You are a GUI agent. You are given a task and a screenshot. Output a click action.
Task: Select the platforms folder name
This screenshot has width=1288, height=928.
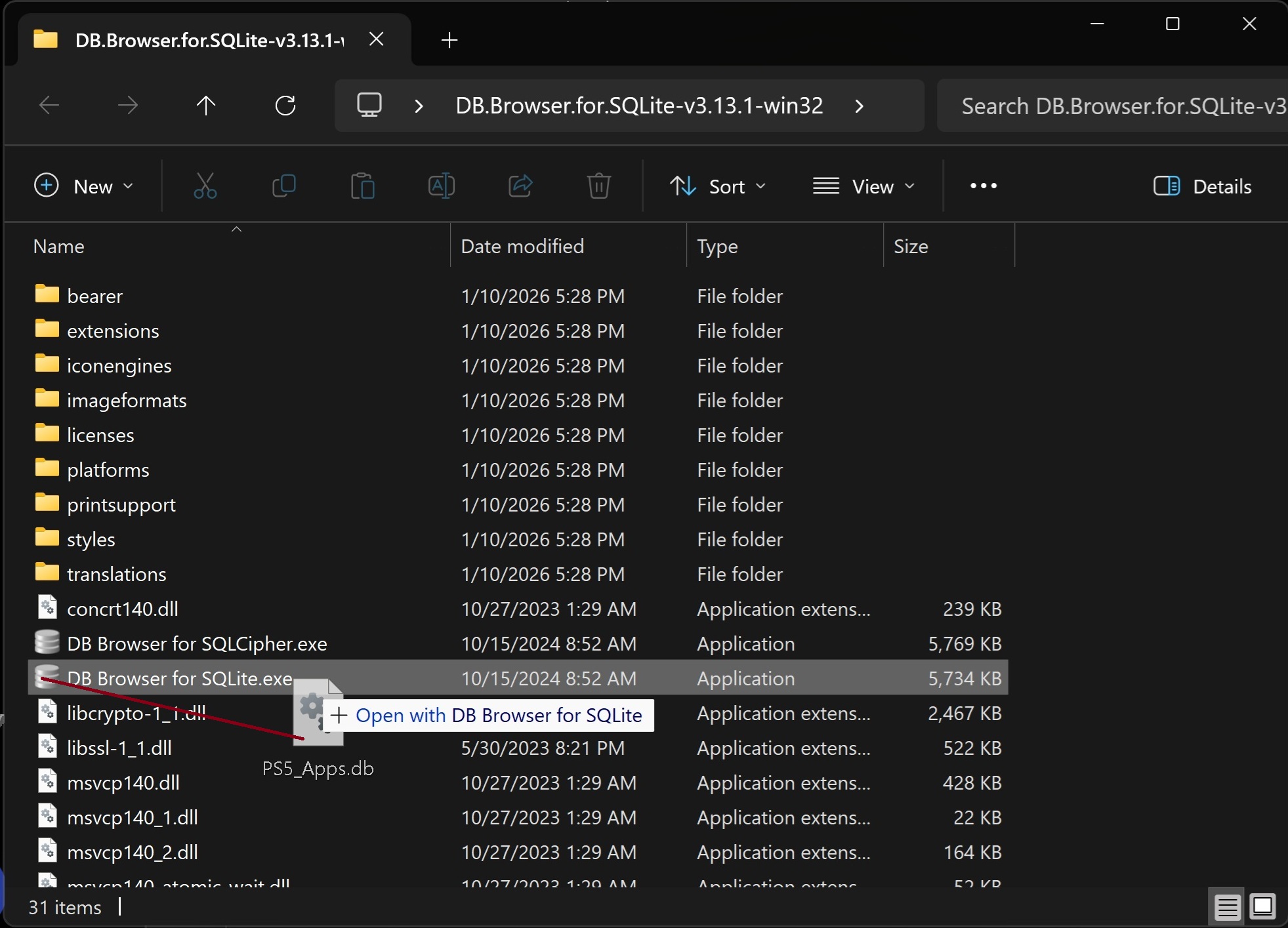tap(108, 470)
